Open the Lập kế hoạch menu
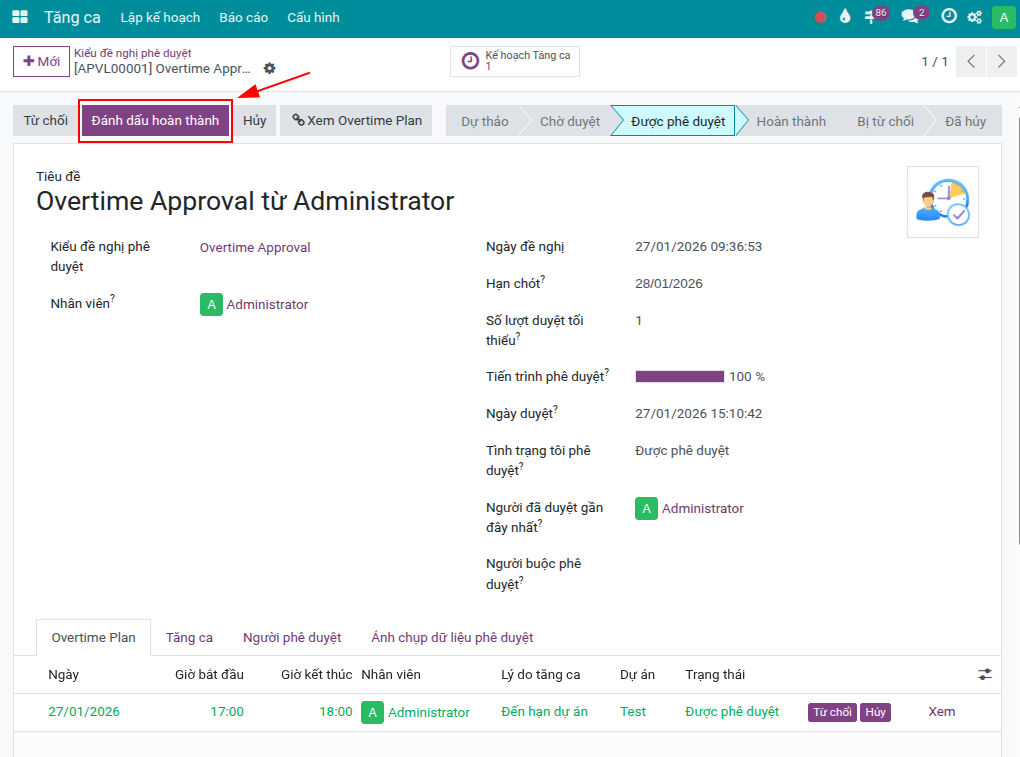 [160, 17]
